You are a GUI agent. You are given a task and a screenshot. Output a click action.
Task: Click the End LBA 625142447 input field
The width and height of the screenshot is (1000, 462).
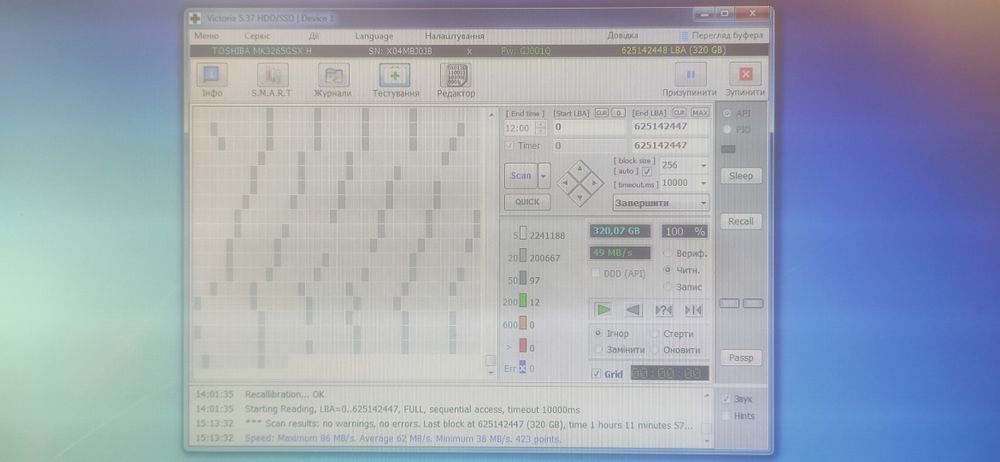(x=670, y=127)
